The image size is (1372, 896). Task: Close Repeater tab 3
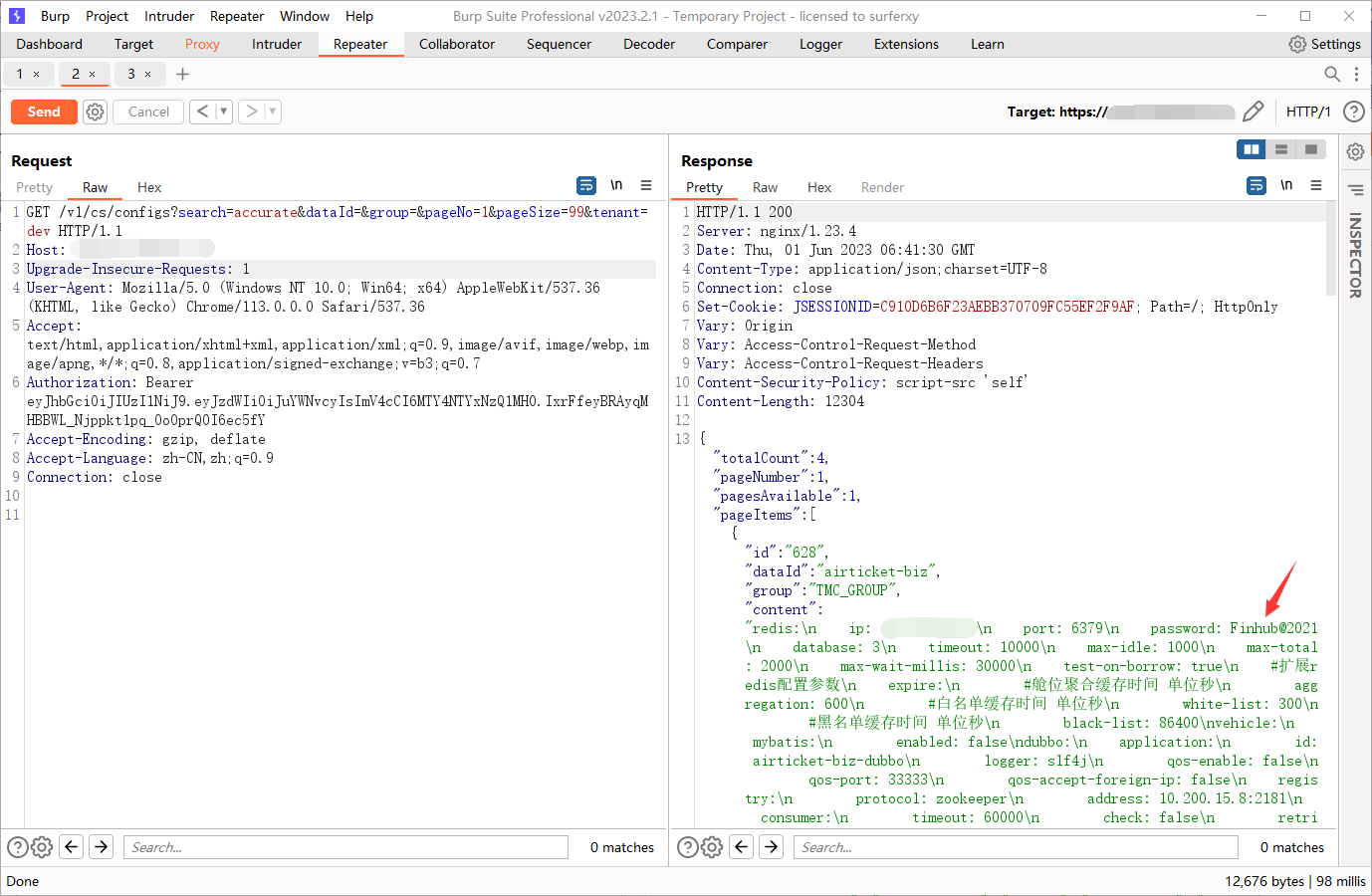[148, 74]
